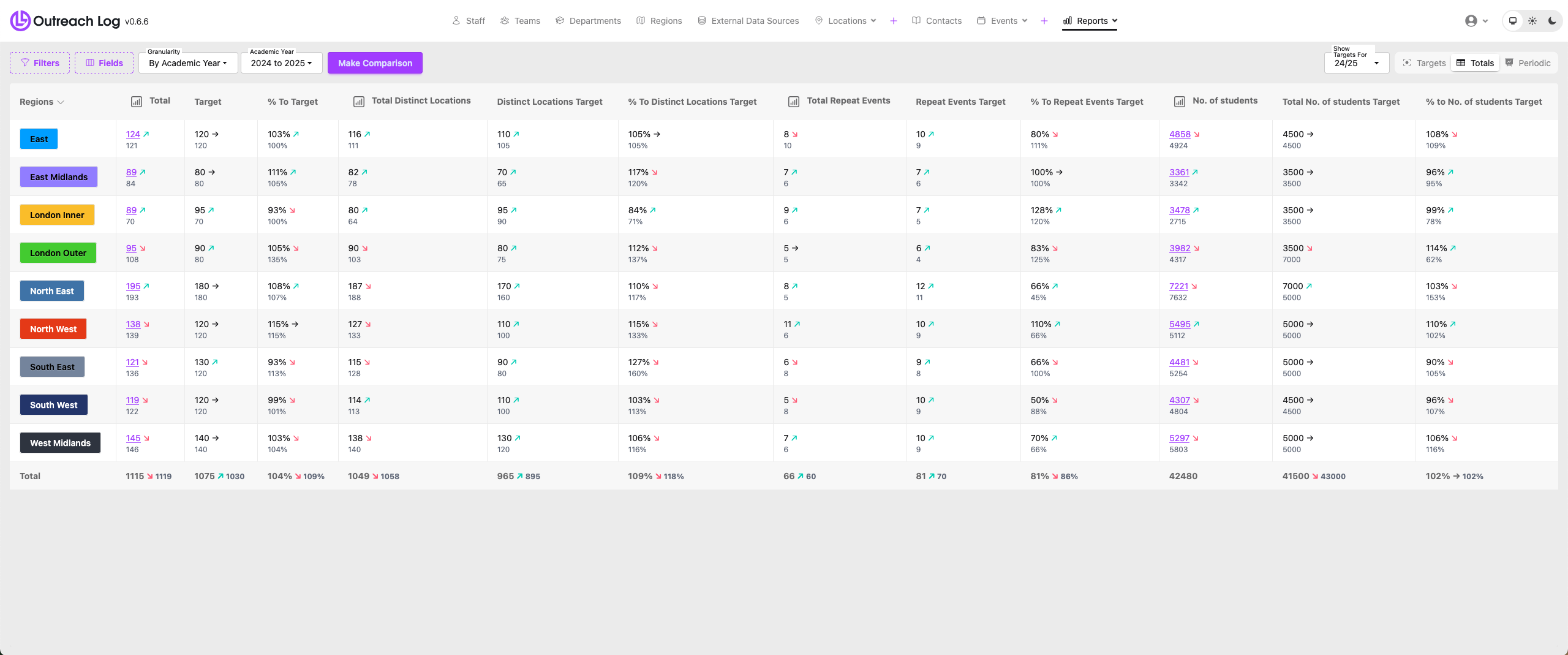1568x655 pixels.
Task: Click chart icon beside Total Distinct Locations
Action: 359,102
